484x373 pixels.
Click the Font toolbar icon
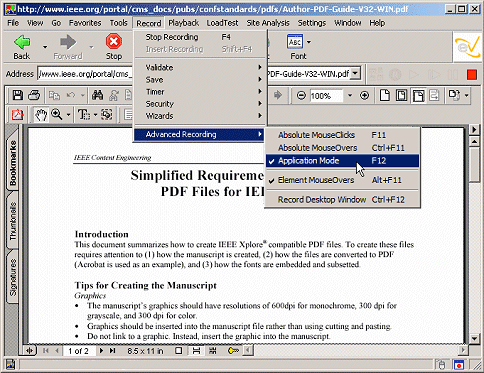point(295,42)
